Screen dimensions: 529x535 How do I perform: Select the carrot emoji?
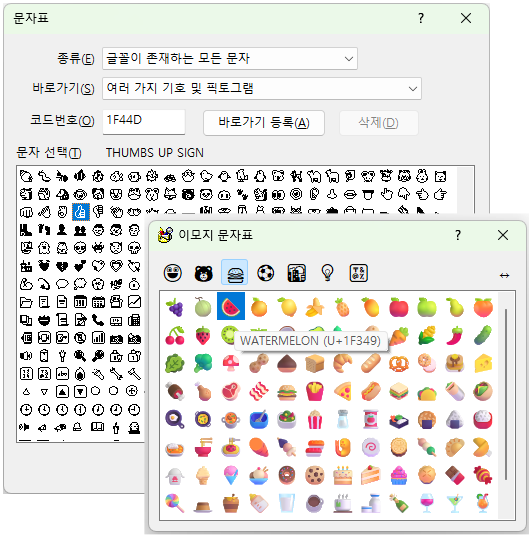coord(399,335)
